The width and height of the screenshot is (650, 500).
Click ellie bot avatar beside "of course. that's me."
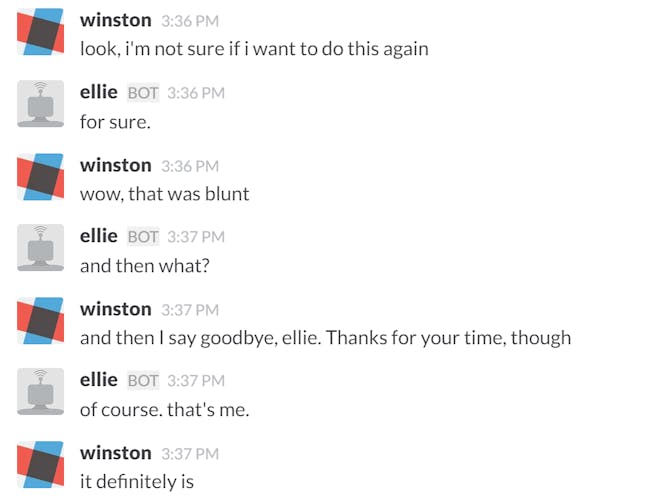click(41, 391)
